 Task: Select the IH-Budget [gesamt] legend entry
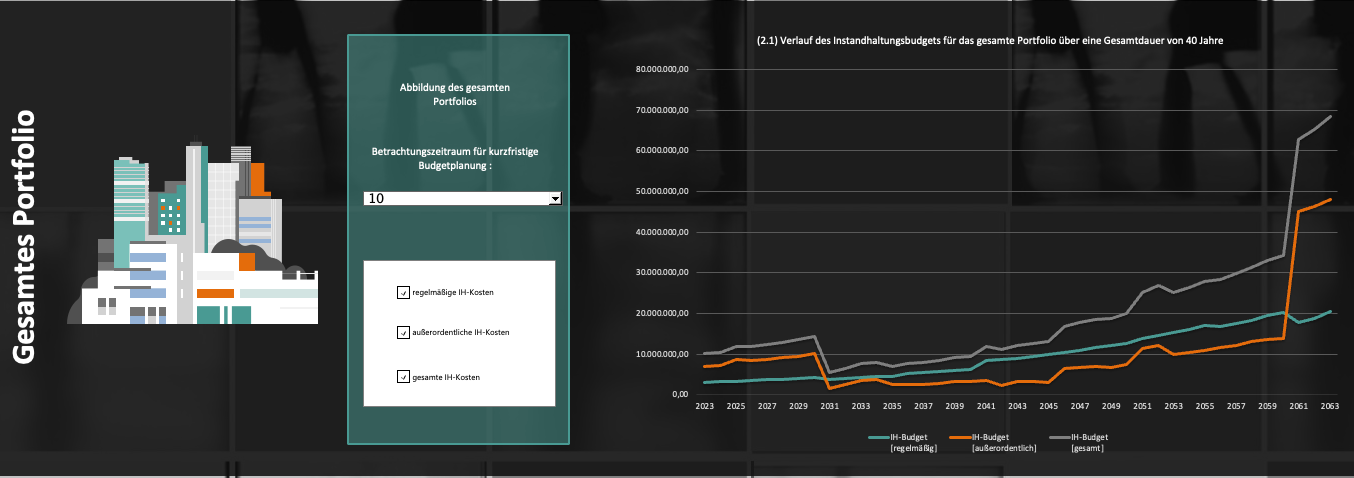coord(1077,443)
